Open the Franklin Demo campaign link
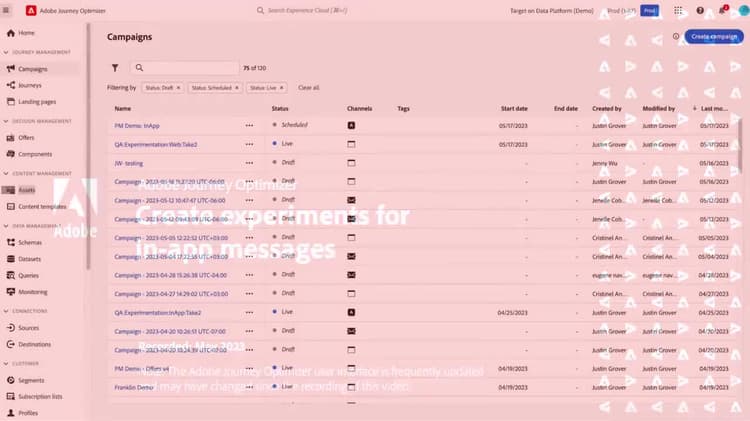750x421 pixels. 133,387
